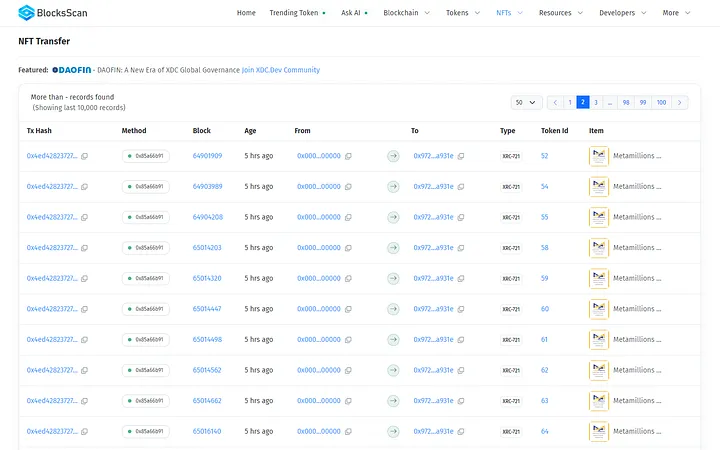Open the Metamillions thumbnail for Token 52
Screen dimensions: 720x450
point(599,156)
